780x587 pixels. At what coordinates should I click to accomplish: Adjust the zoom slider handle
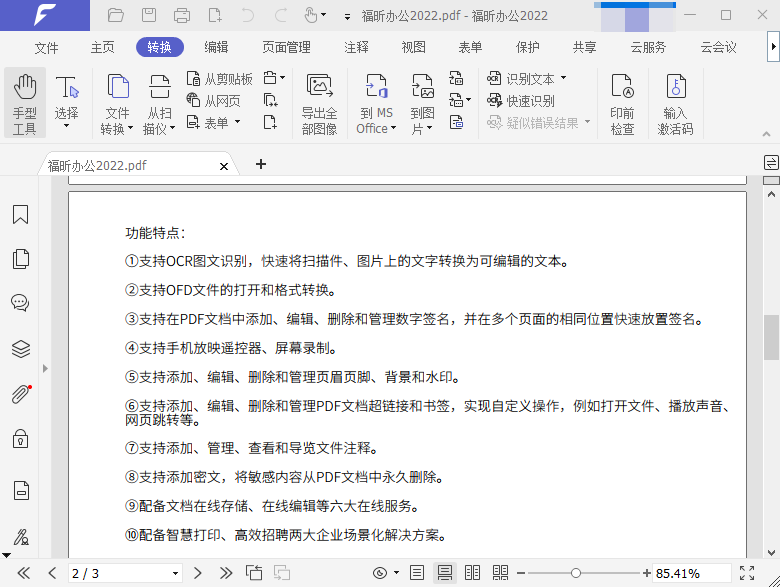[576, 573]
